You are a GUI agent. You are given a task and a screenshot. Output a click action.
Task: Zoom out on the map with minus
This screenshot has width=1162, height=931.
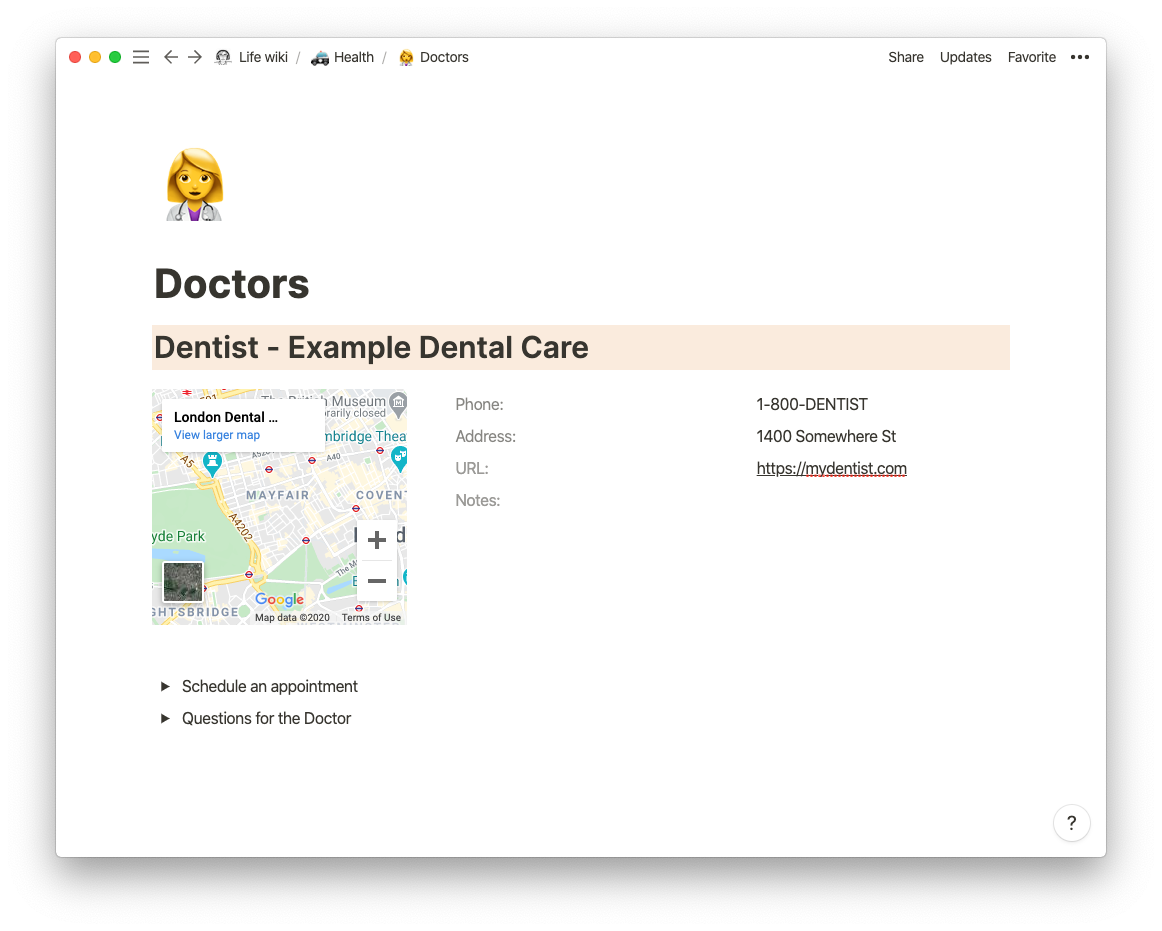[376, 580]
